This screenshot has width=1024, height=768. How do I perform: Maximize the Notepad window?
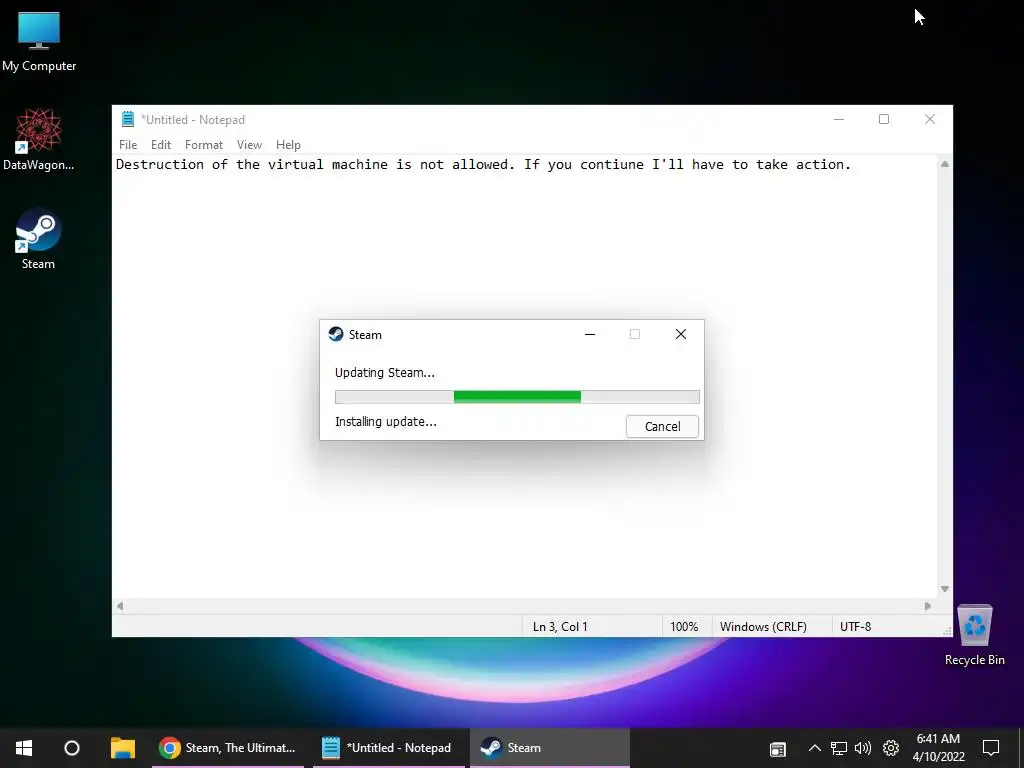click(884, 120)
